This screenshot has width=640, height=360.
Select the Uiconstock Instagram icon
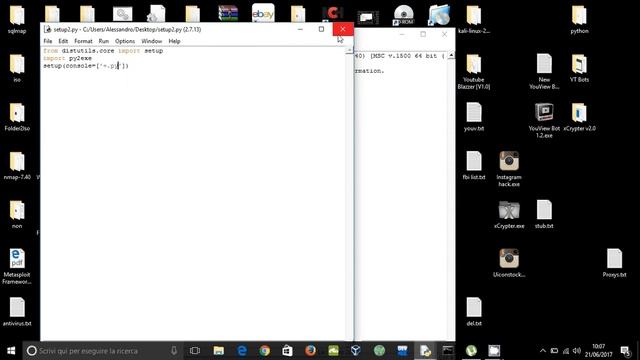[x=509, y=263]
